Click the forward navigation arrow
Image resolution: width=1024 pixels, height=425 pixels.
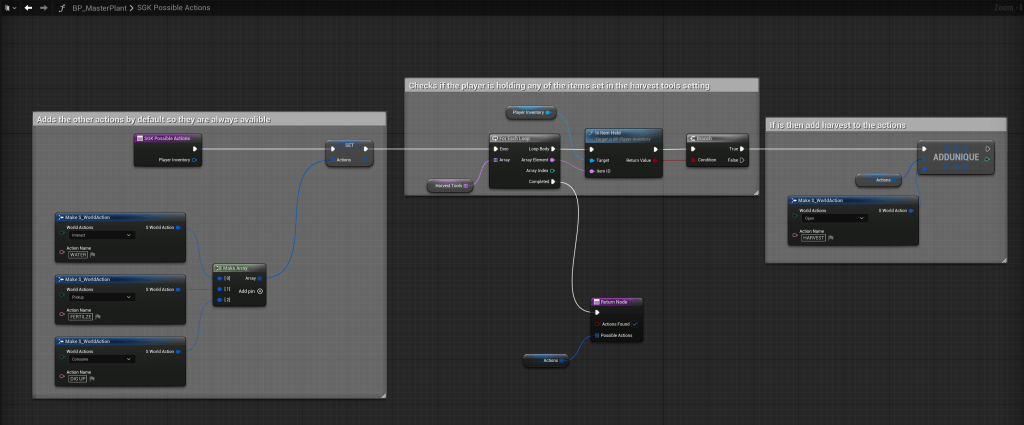[x=43, y=7]
